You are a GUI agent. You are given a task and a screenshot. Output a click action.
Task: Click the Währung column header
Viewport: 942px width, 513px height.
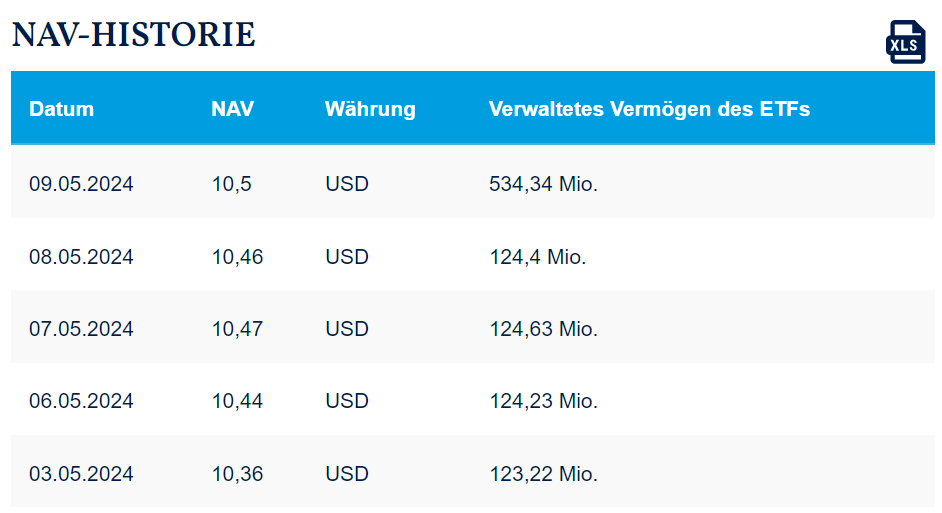(370, 109)
